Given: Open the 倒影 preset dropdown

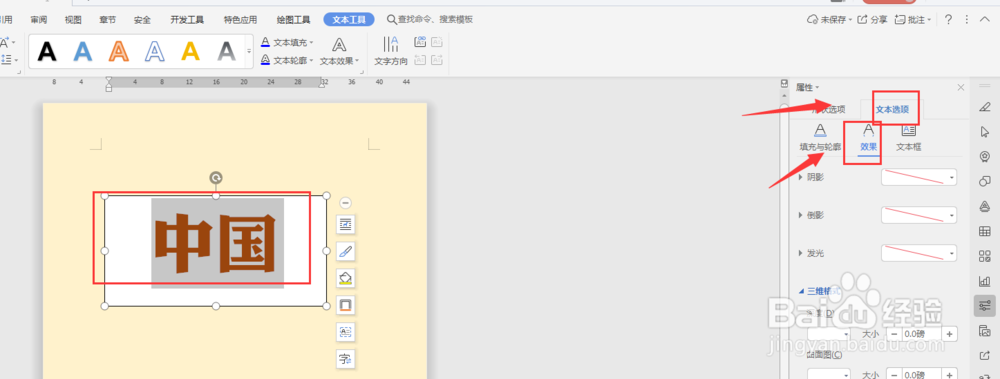Looking at the screenshot, I should [x=919, y=215].
